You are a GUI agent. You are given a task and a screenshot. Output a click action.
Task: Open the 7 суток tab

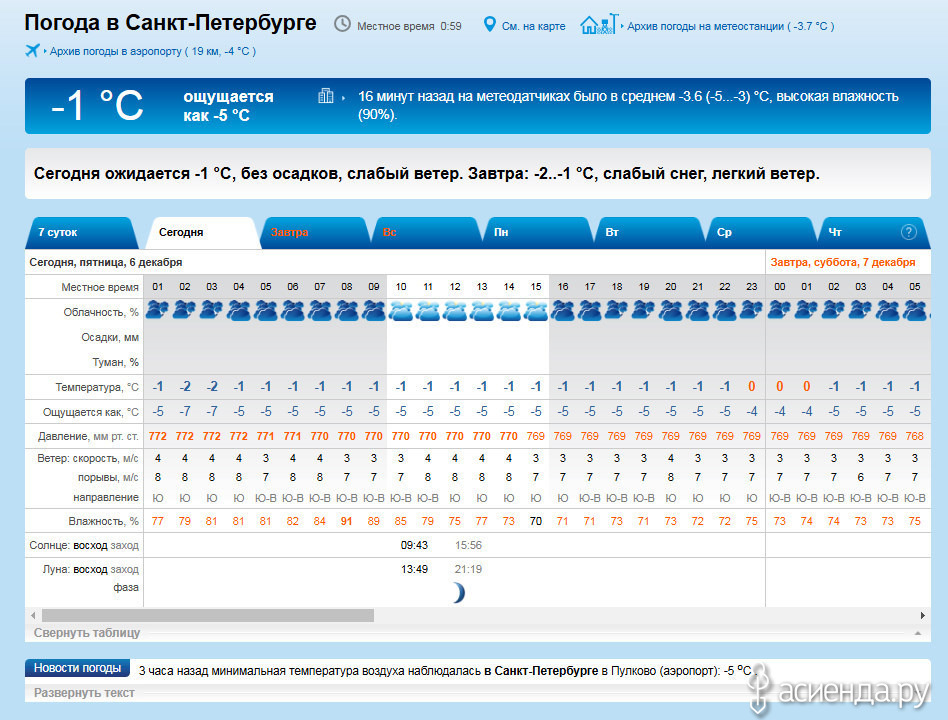point(82,233)
